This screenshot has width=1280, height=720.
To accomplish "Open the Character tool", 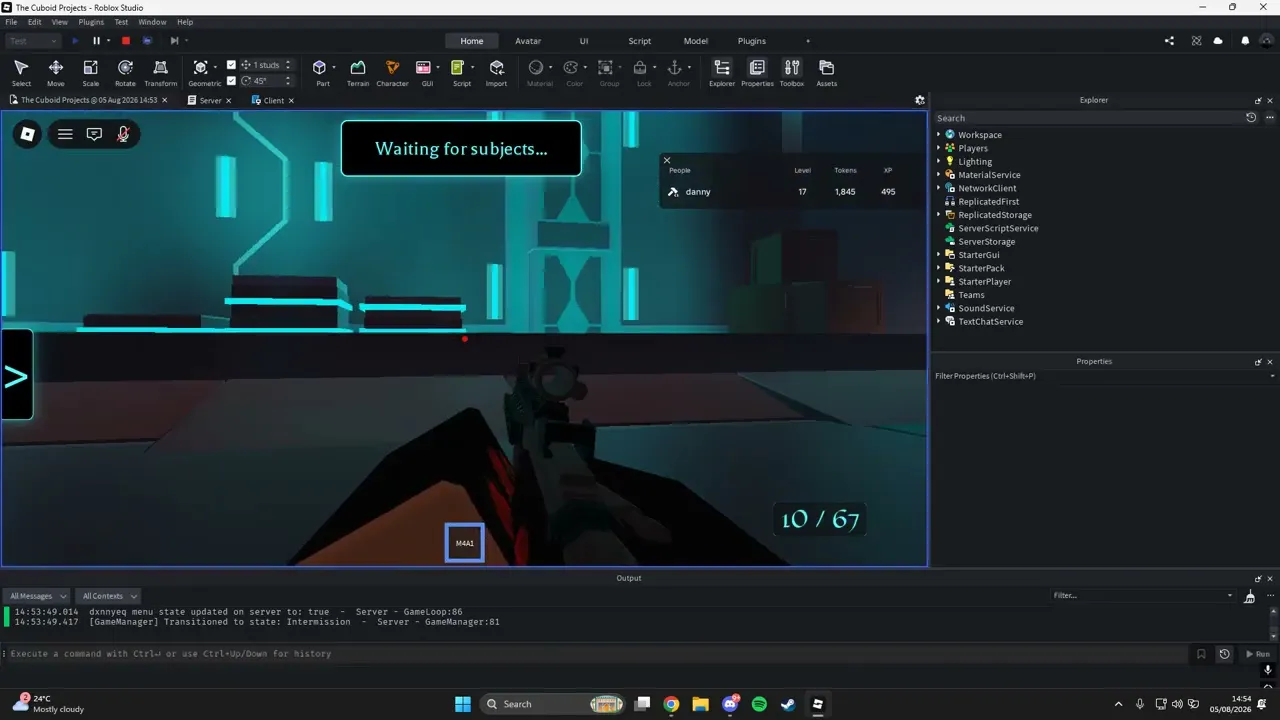I will click(x=392, y=72).
